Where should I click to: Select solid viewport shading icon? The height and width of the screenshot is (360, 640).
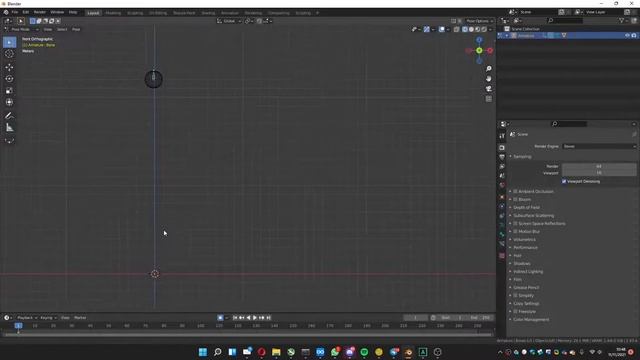(x=471, y=29)
